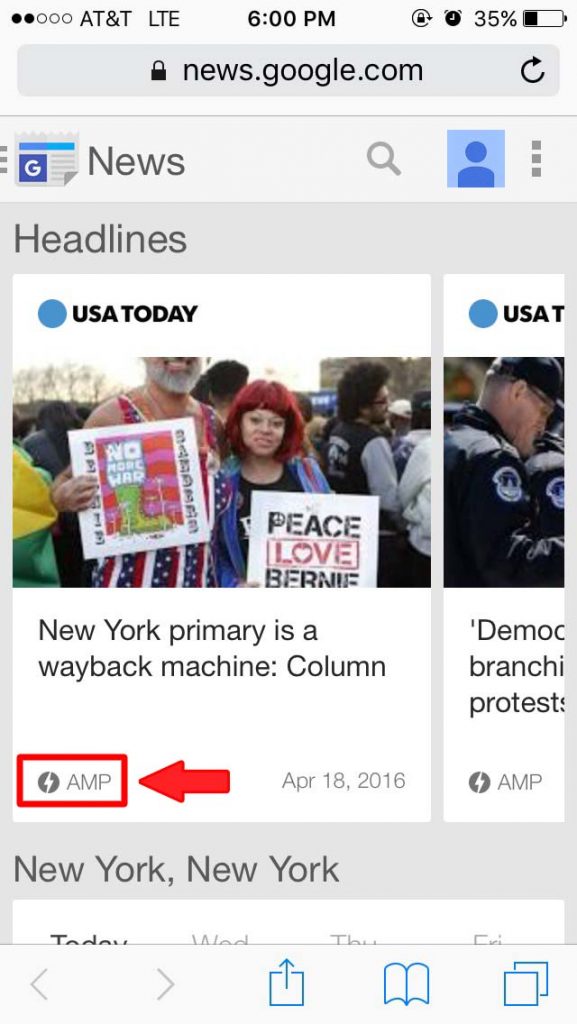Open the user account avatar
The width and height of the screenshot is (577, 1024).
click(476, 159)
